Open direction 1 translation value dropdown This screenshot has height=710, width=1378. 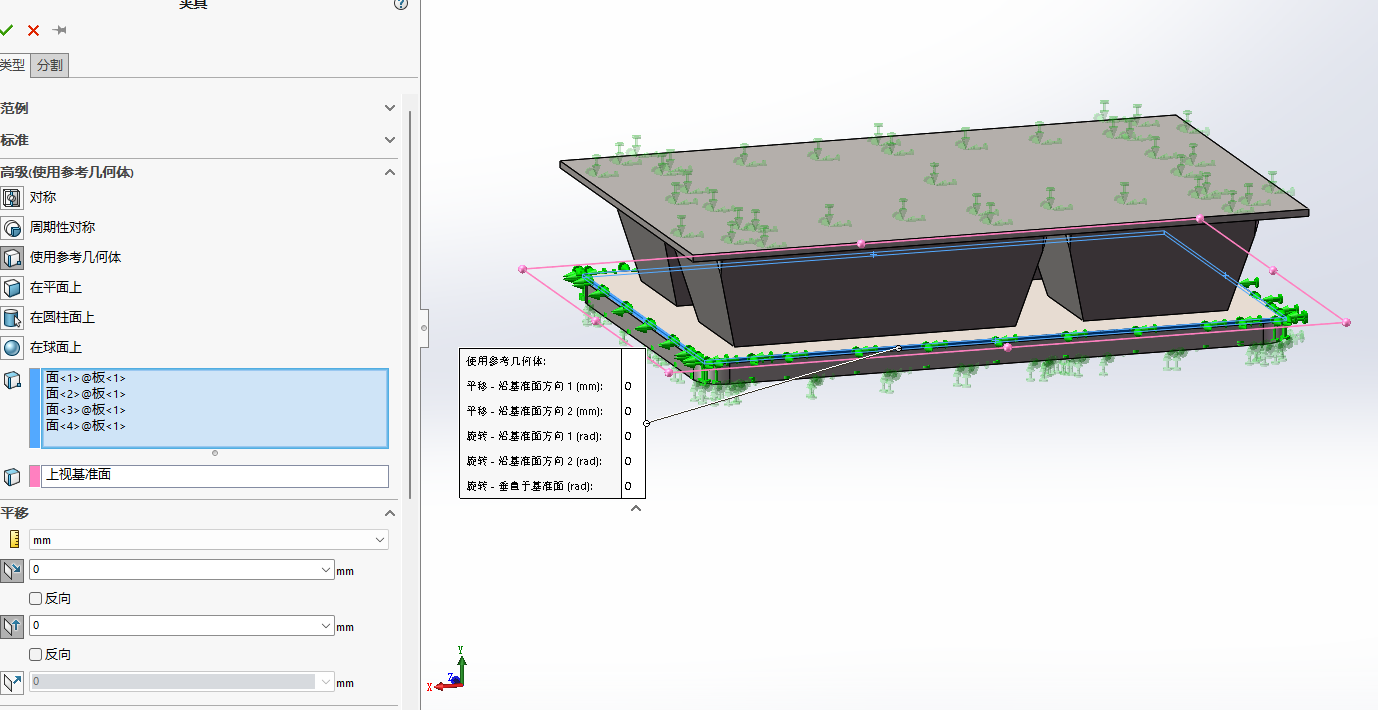324,569
